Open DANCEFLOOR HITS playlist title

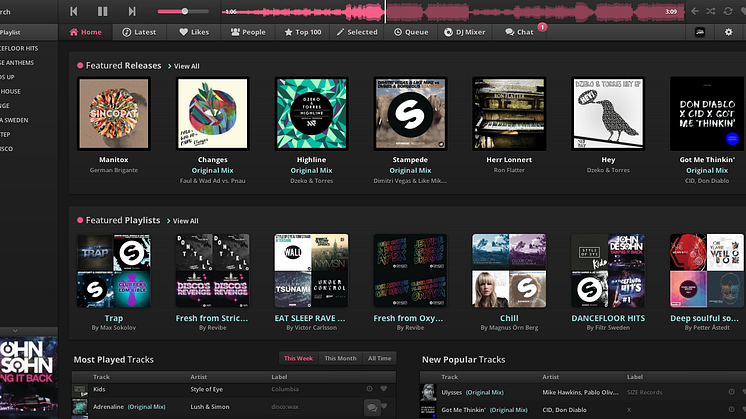pyautogui.click(x=608, y=318)
